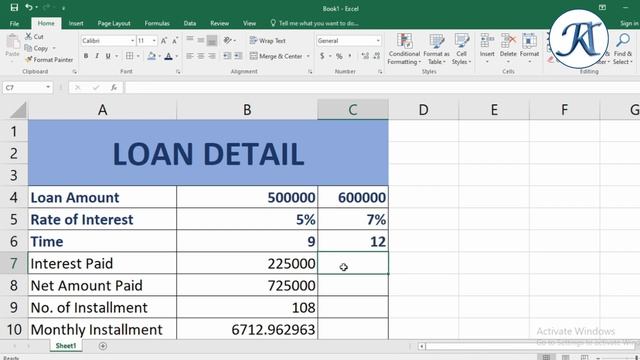640x360 pixels.
Task: Switch to the Insert tab
Action: (x=76, y=23)
